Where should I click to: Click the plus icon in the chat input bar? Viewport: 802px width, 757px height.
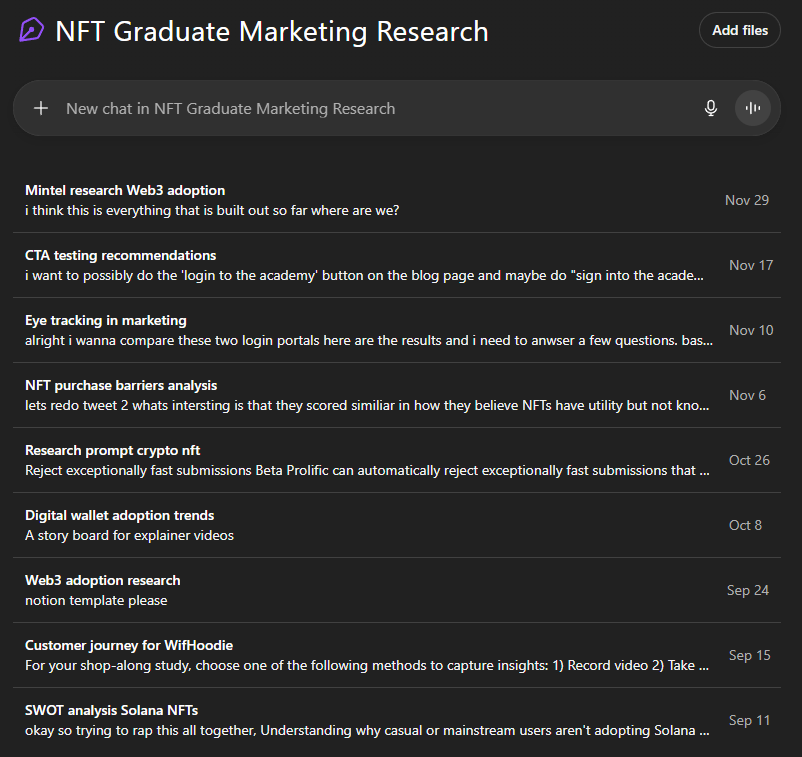tap(40, 107)
